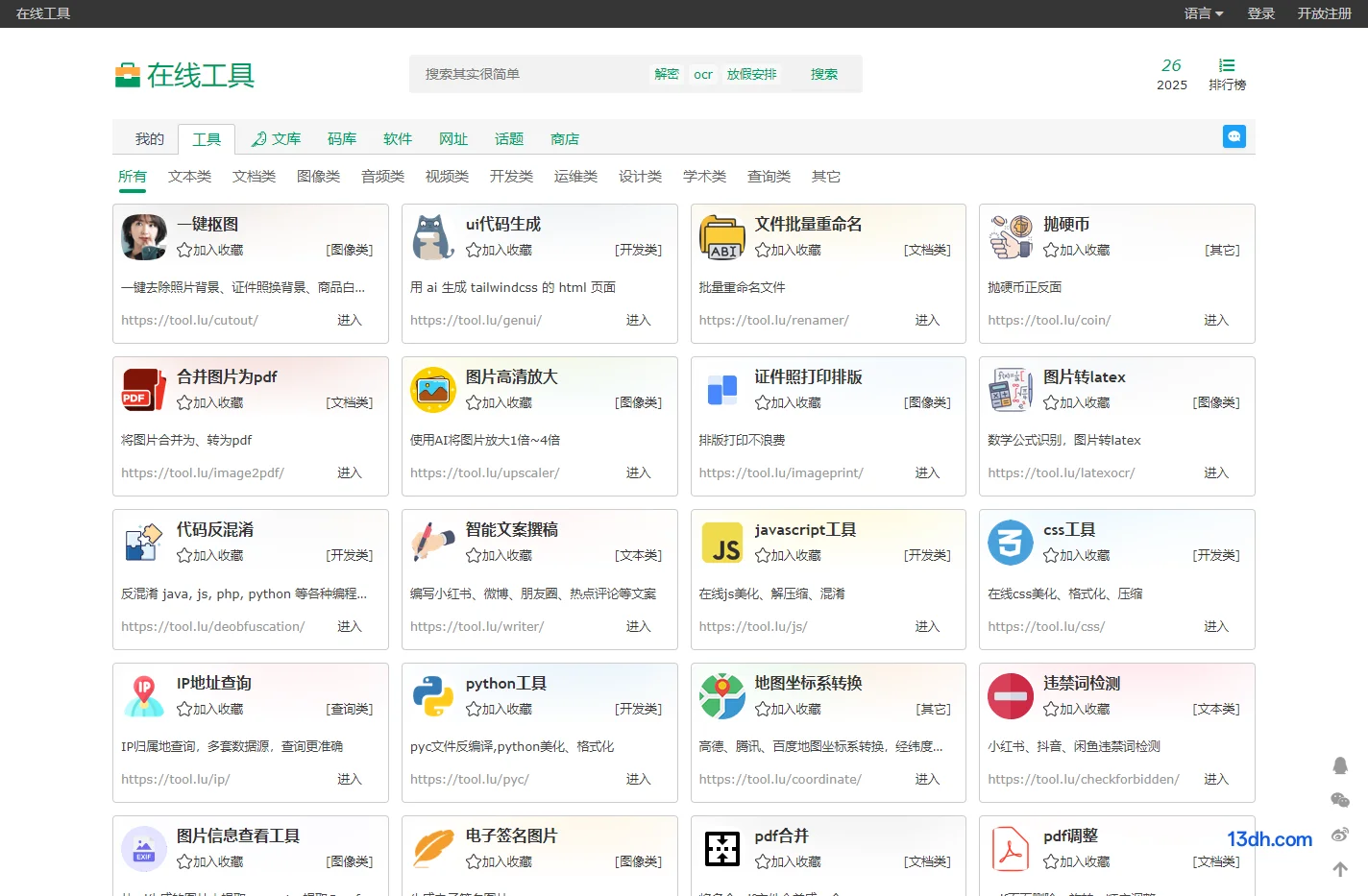Open the 图片转latex icon

(x=1011, y=389)
